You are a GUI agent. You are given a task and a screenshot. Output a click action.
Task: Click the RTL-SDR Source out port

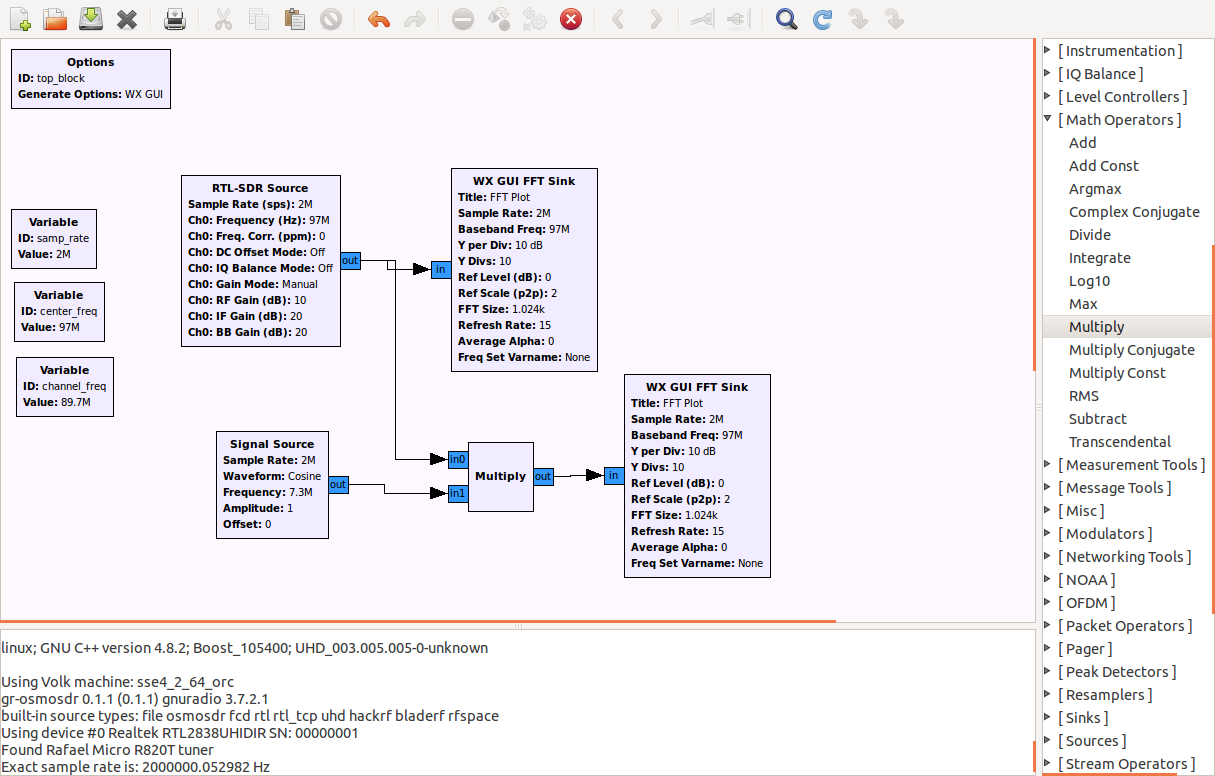(350, 261)
